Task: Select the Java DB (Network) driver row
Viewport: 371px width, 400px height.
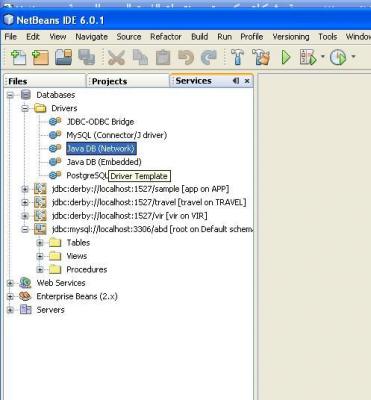Action: [101, 149]
